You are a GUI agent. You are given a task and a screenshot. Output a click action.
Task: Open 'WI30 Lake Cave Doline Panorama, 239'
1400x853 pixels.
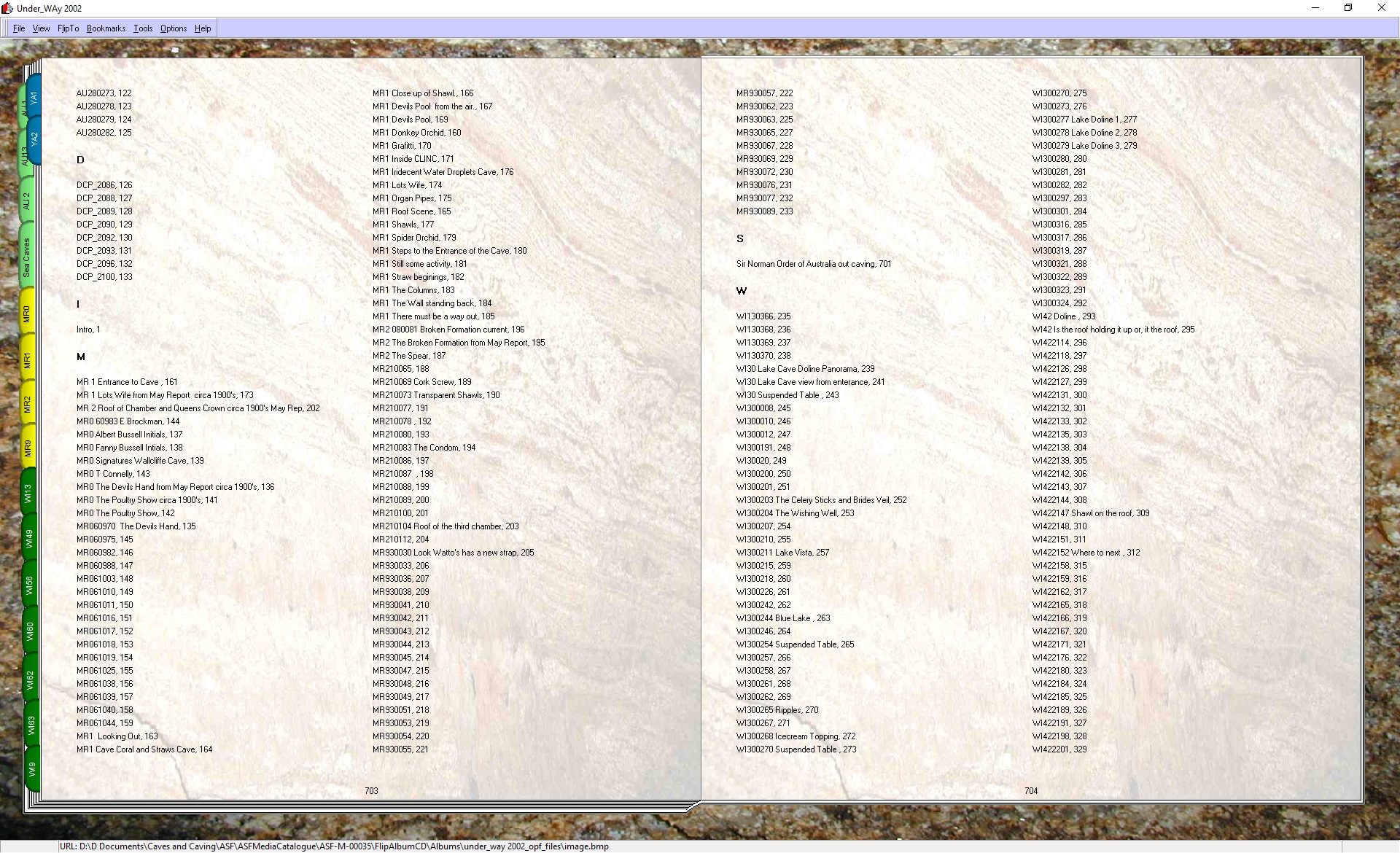point(805,369)
